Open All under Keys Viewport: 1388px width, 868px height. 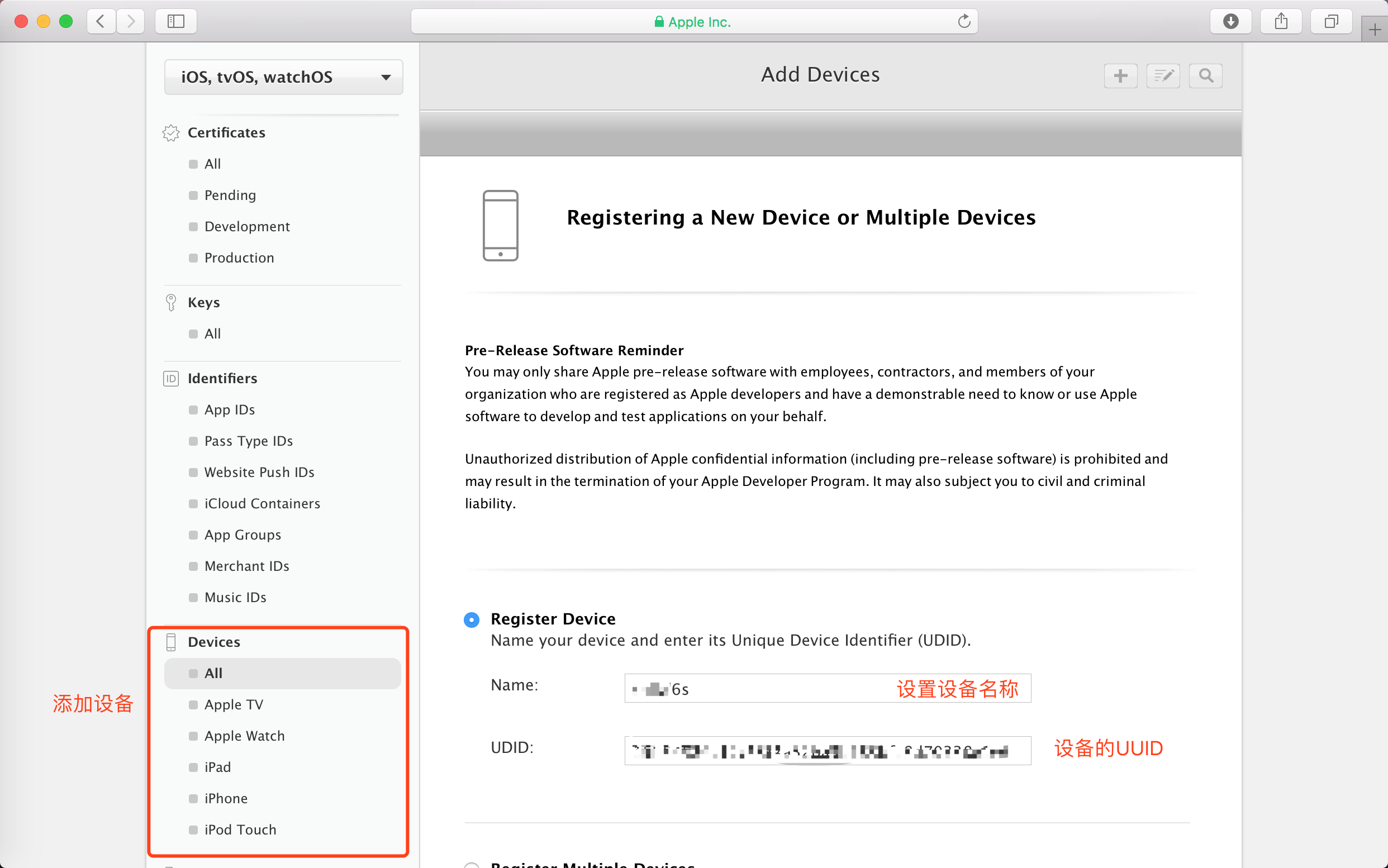coord(213,334)
